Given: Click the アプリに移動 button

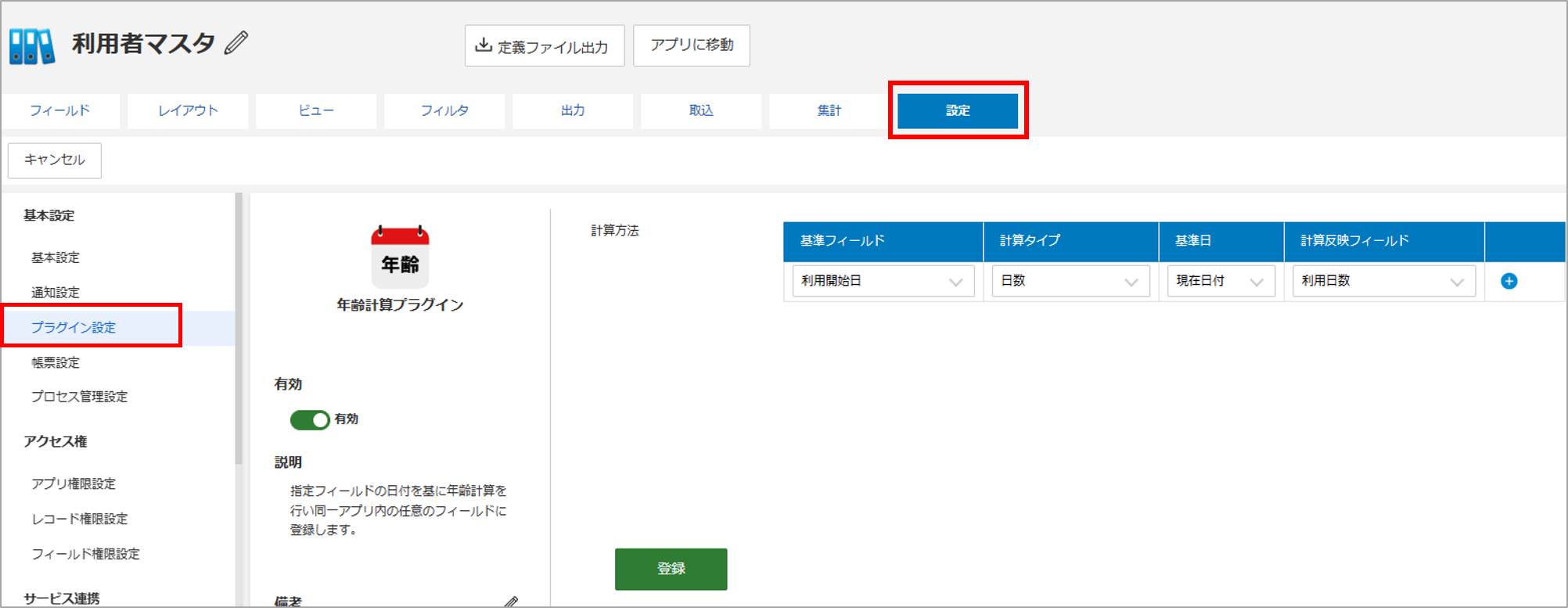Looking at the screenshot, I should click(692, 45).
